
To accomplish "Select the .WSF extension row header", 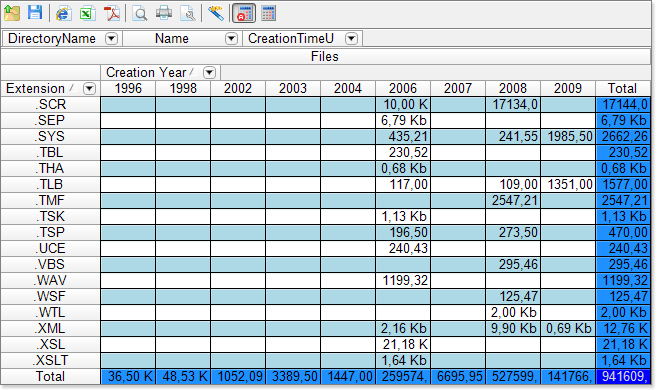I will [50, 296].
